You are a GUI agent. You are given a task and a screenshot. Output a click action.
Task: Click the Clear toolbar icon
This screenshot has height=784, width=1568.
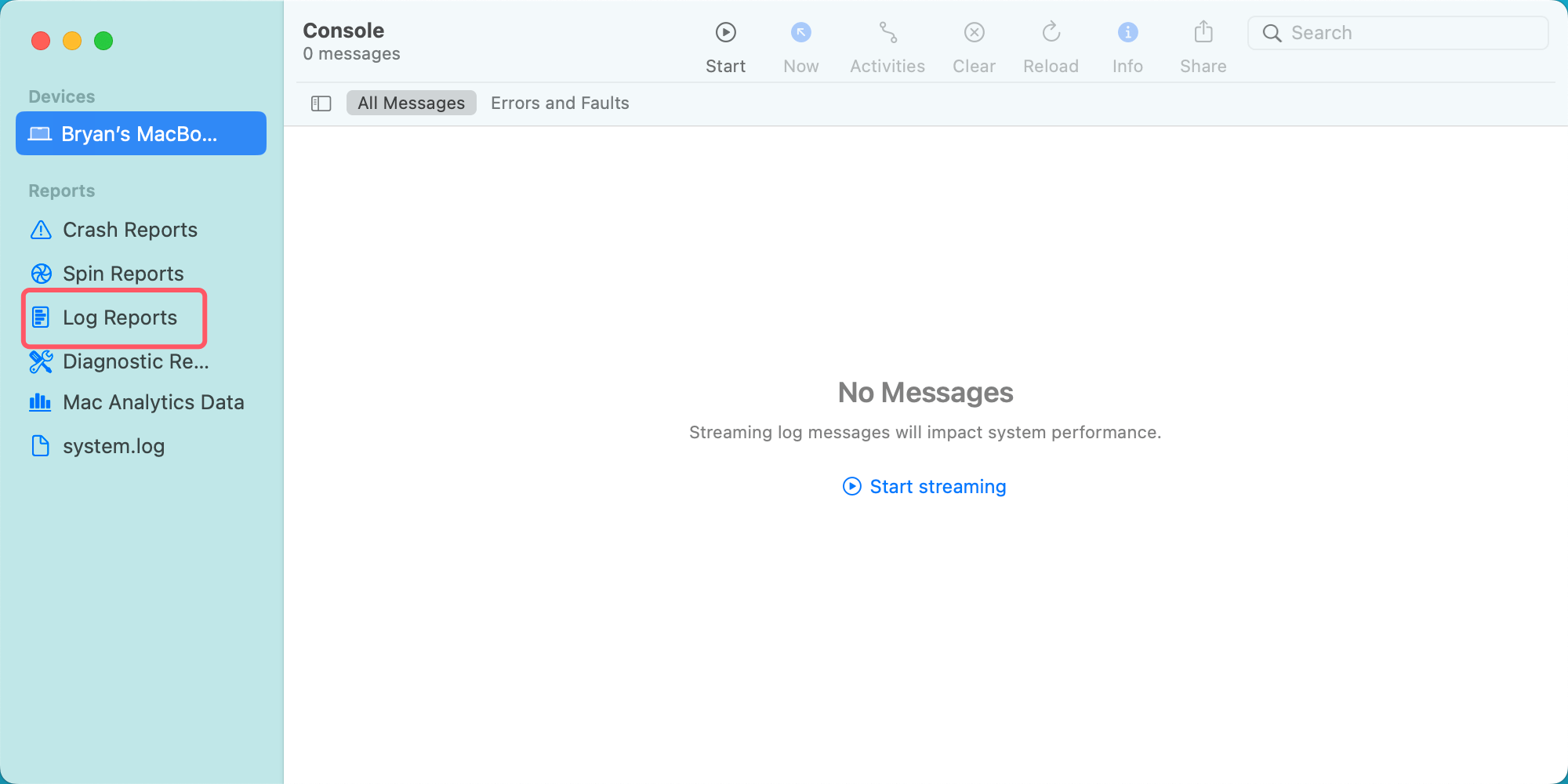tap(974, 33)
